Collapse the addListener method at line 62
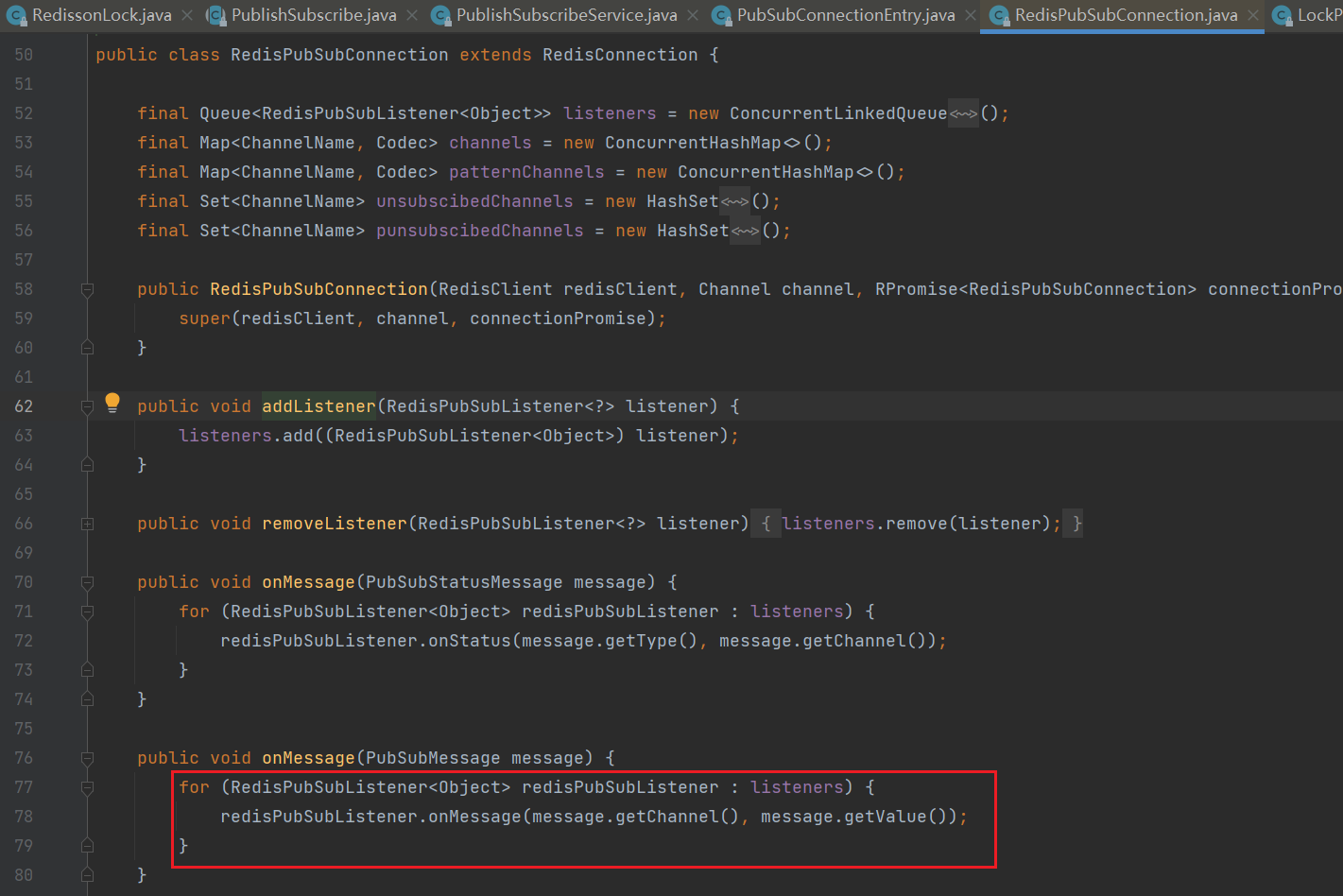The width and height of the screenshot is (1343, 896). (x=87, y=407)
